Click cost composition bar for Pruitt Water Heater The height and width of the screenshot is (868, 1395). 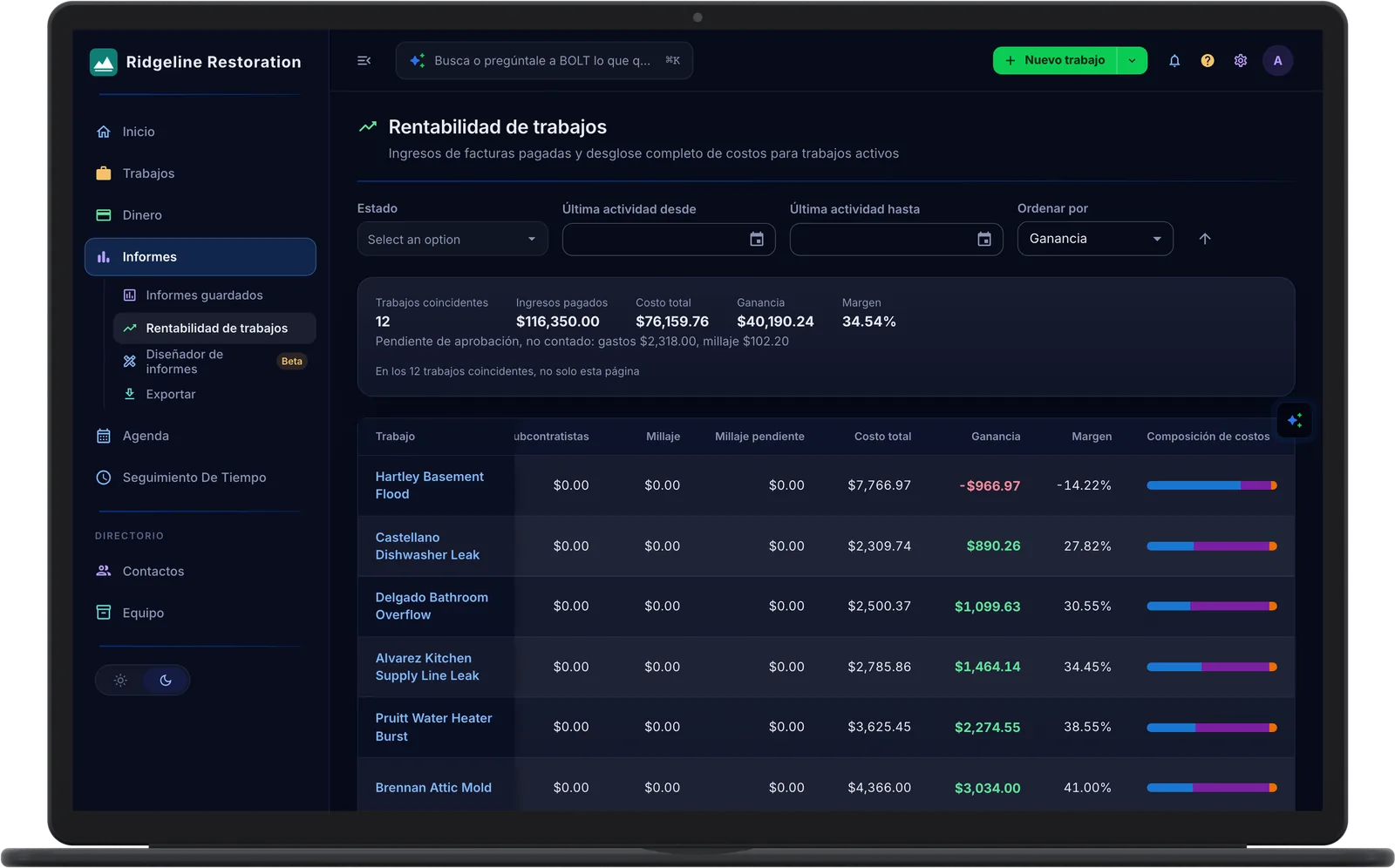tap(1212, 728)
